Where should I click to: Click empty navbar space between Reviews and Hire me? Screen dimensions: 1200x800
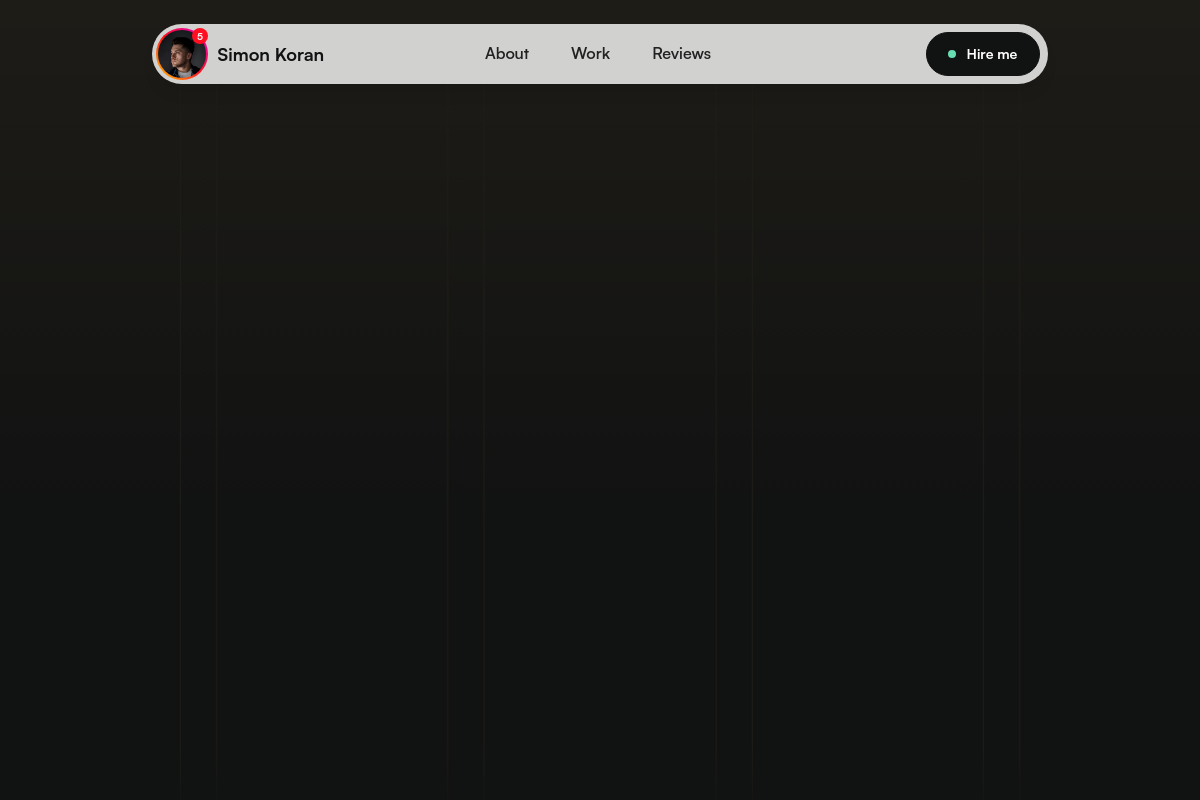(x=818, y=54)
